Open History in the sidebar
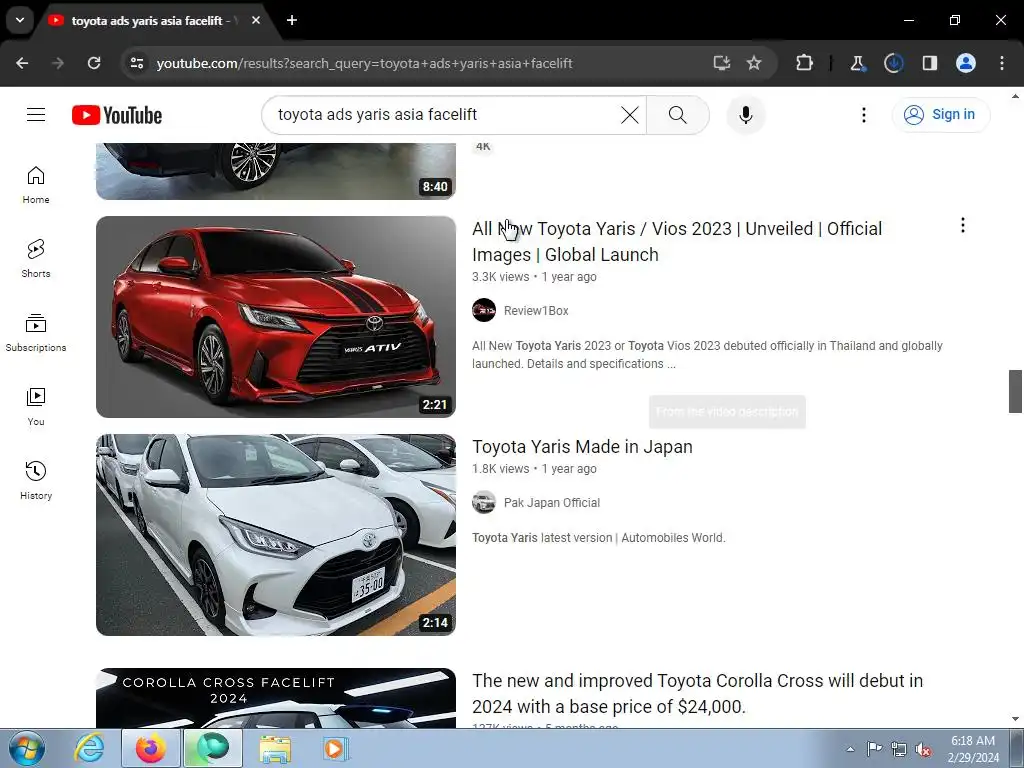The image size is (1024, 768). point(36,480)
